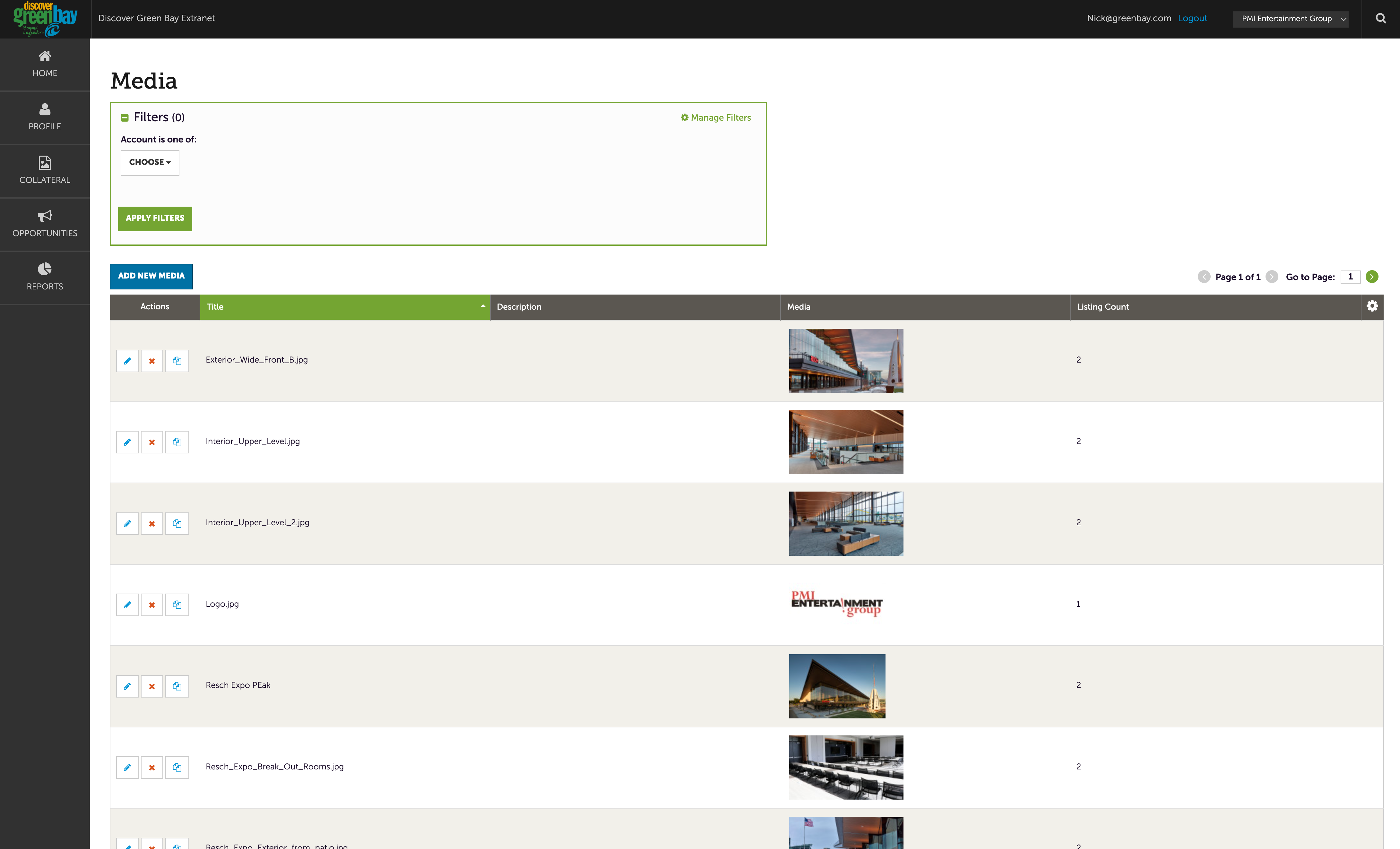1400x849 pixels.
Task: Collapse the Filters panel minus toggle
Action: tap(125, 117)
